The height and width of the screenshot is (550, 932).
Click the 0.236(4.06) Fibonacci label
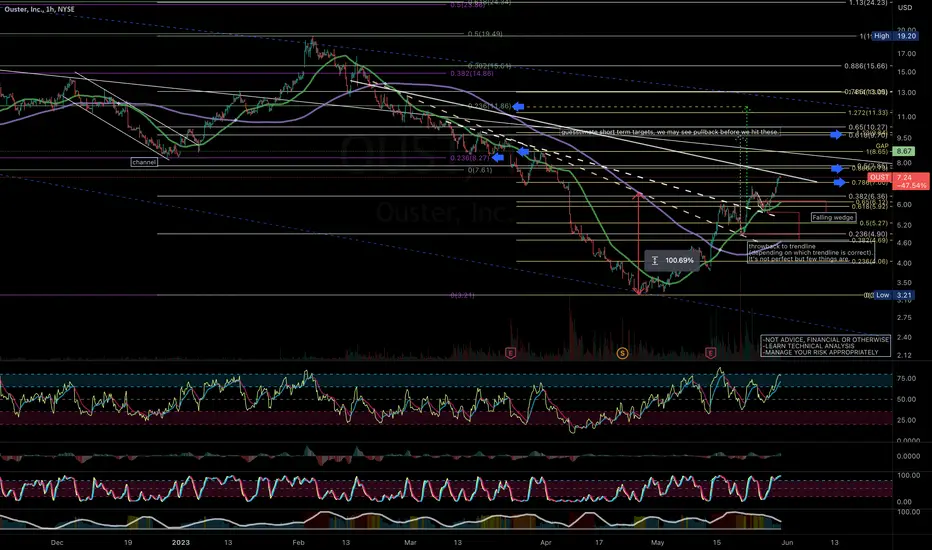click(868, 262)
